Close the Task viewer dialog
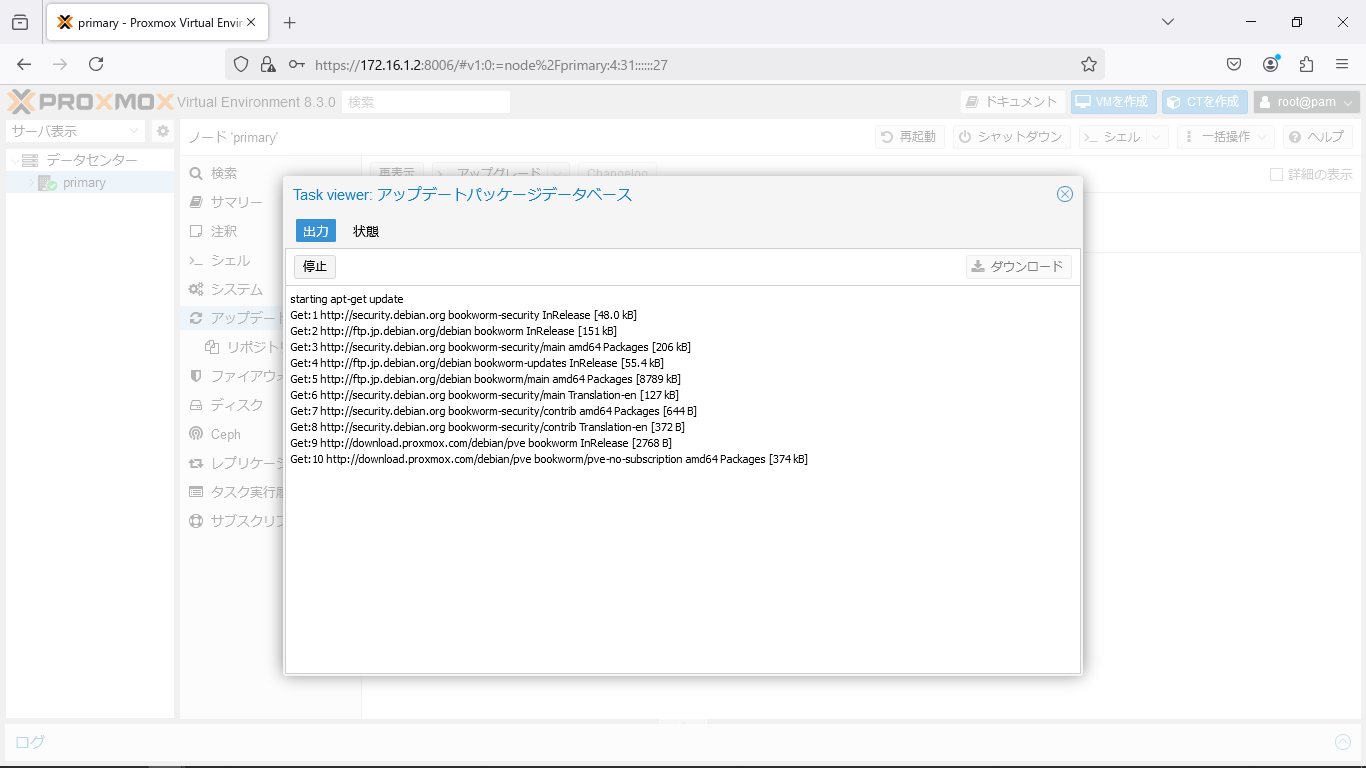1366x768 pixels. click(1065, 194)
